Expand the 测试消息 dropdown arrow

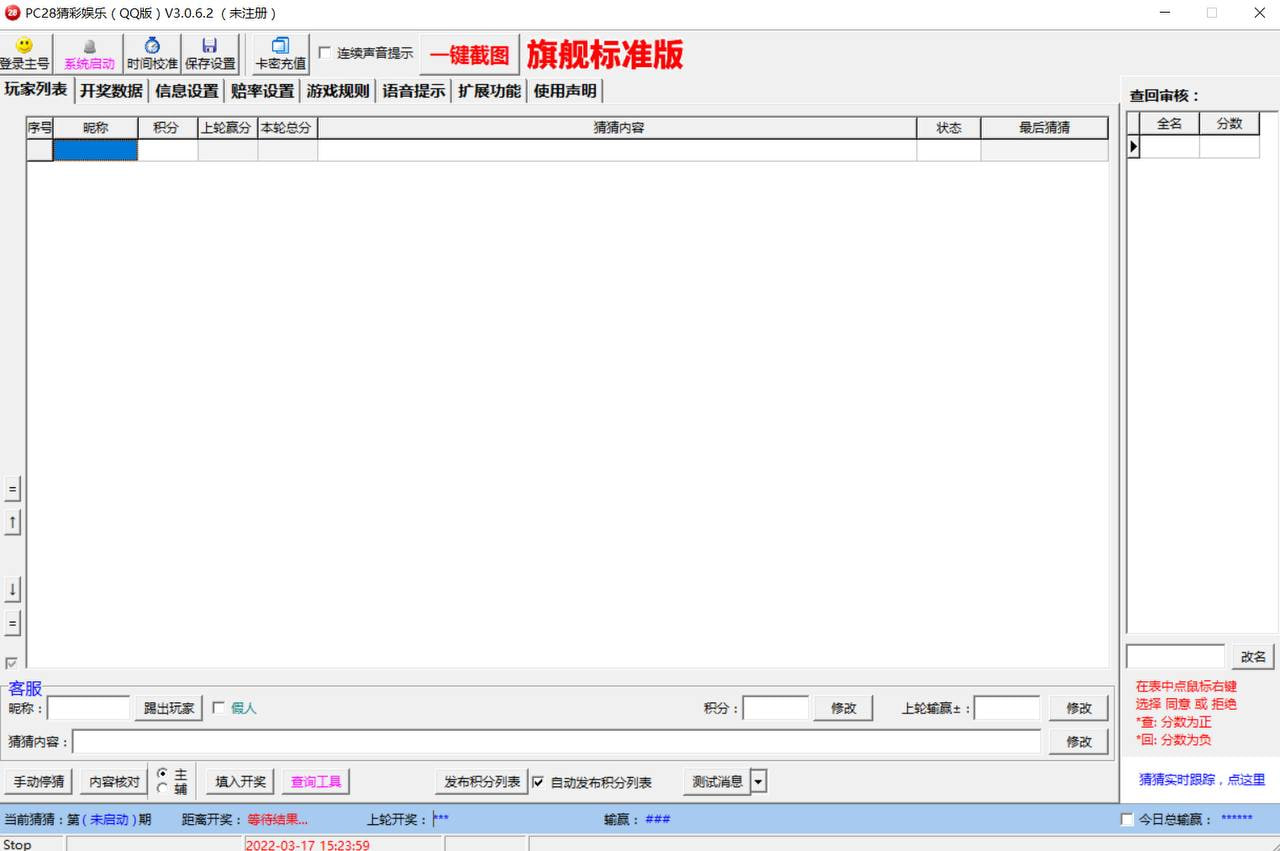pyautogui.click(x=758, y=782)
